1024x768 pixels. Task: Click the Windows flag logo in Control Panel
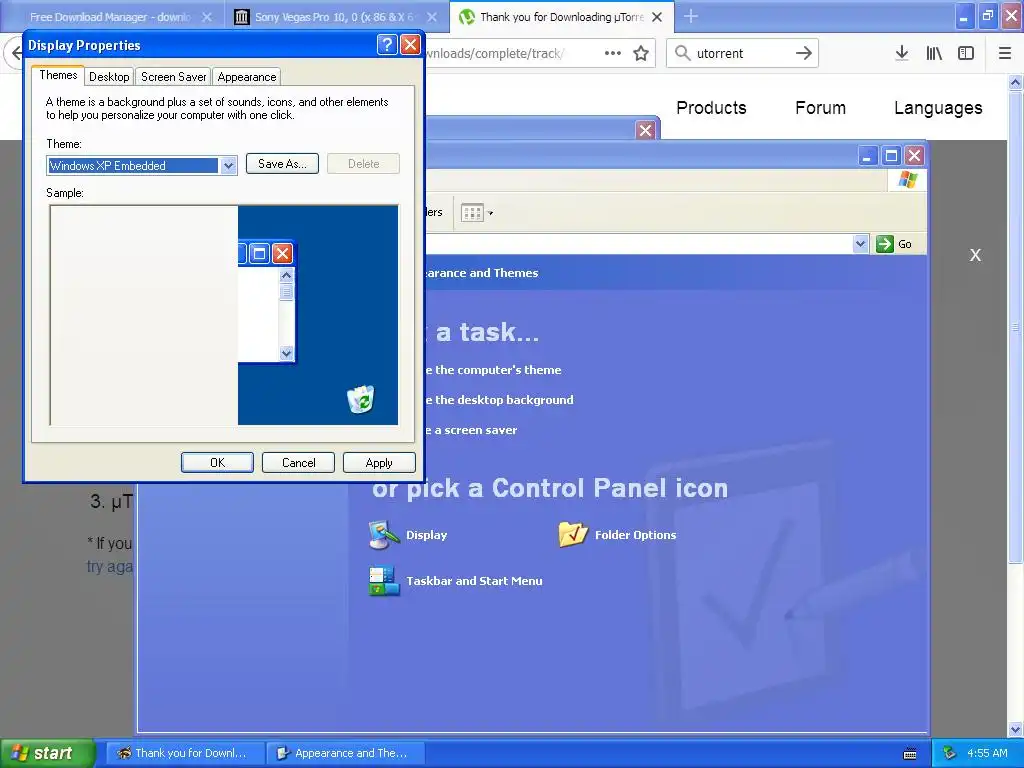click(x=908, y=180)
